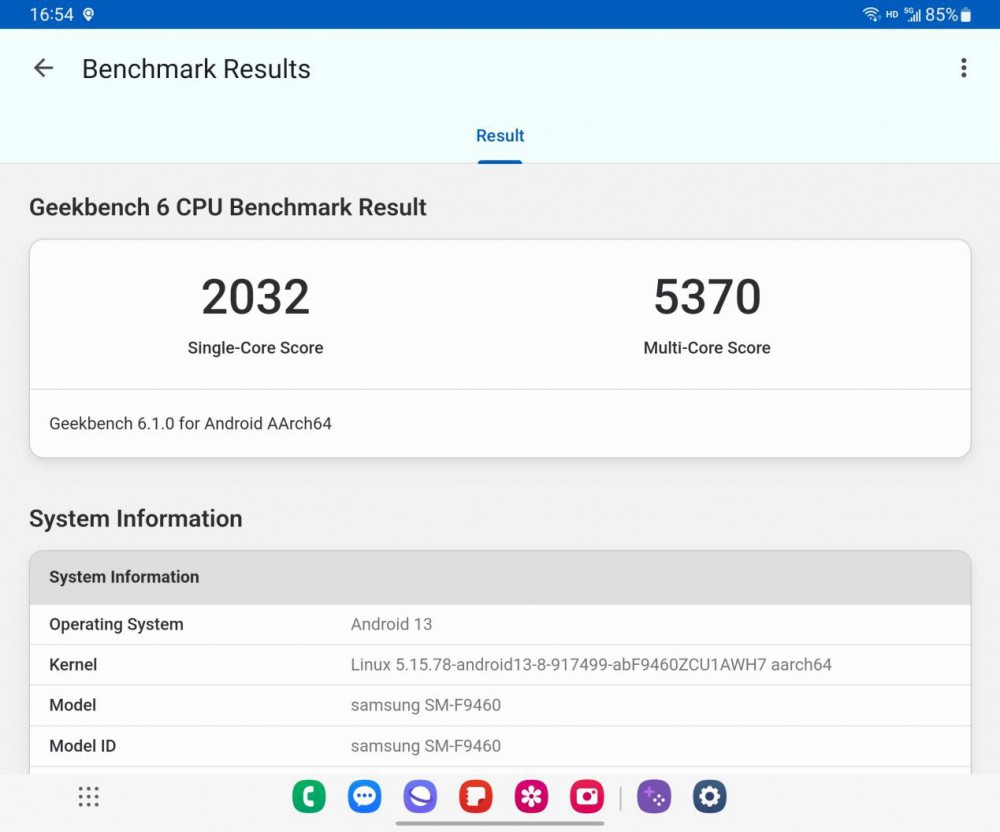This screenshot has width=1000, height=832.
Task: Tap the Model row label
Action: (x=73, y=705)
